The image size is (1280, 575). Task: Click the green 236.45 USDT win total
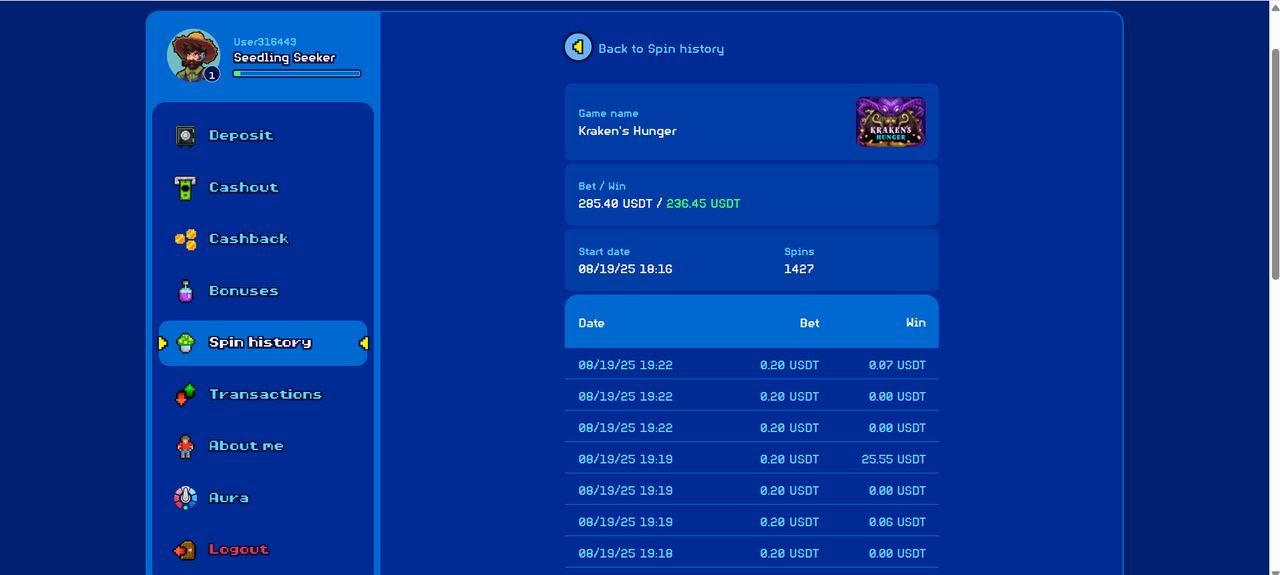(x=703, y=203)
